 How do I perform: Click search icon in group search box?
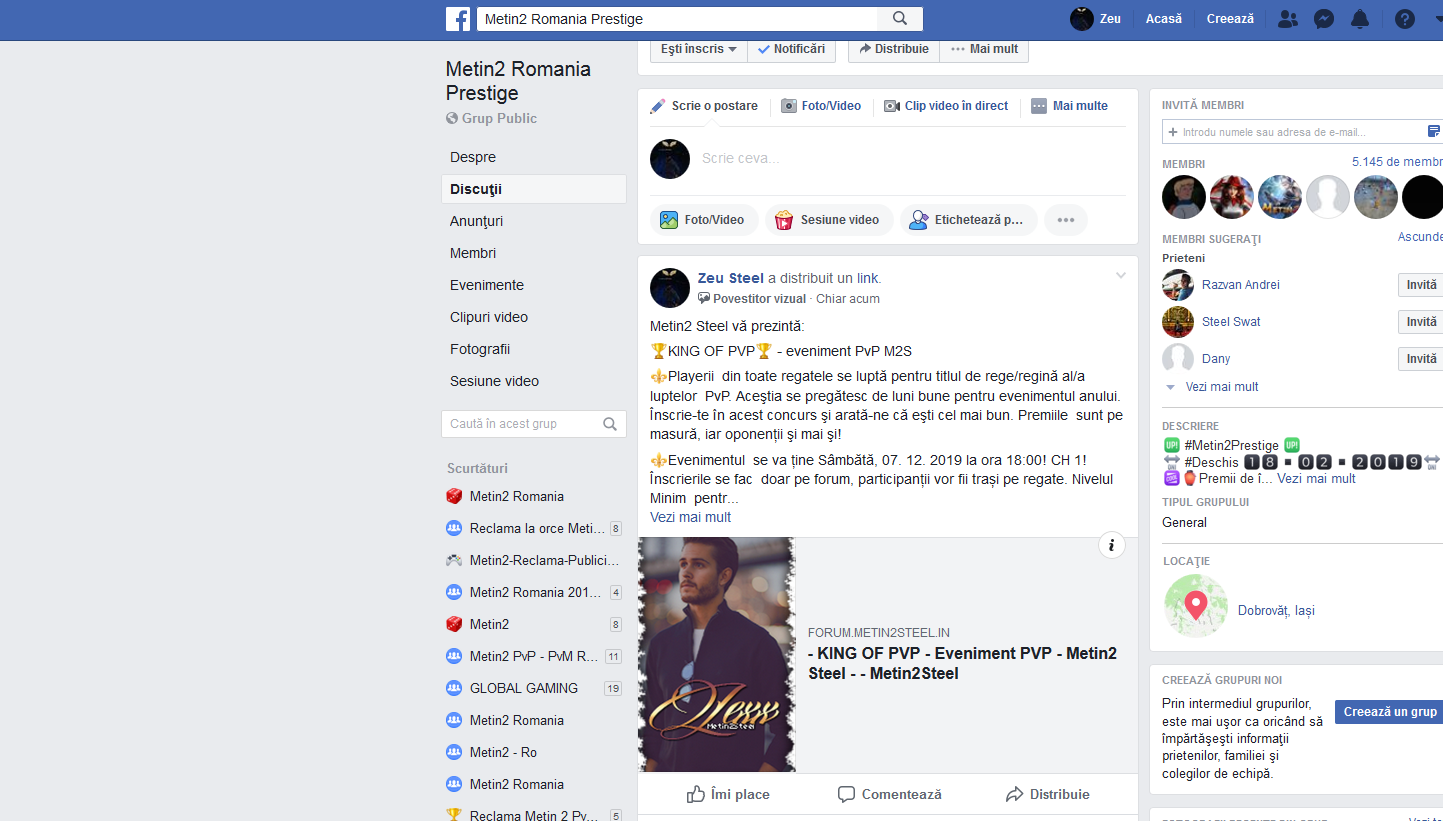pos(610,424)
